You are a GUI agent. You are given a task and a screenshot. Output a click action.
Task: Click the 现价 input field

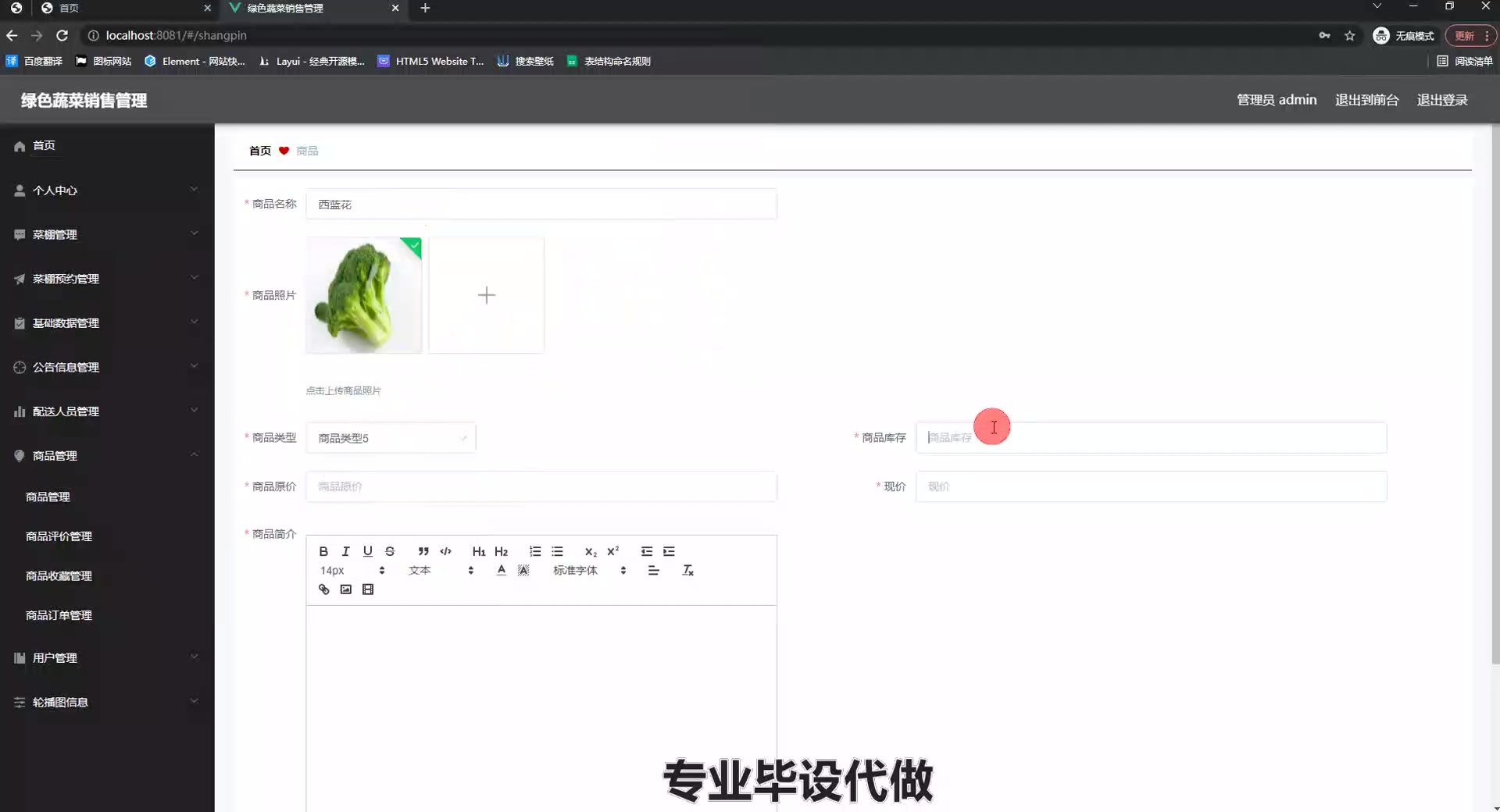pyautogui.click(x=1151, y=486)
